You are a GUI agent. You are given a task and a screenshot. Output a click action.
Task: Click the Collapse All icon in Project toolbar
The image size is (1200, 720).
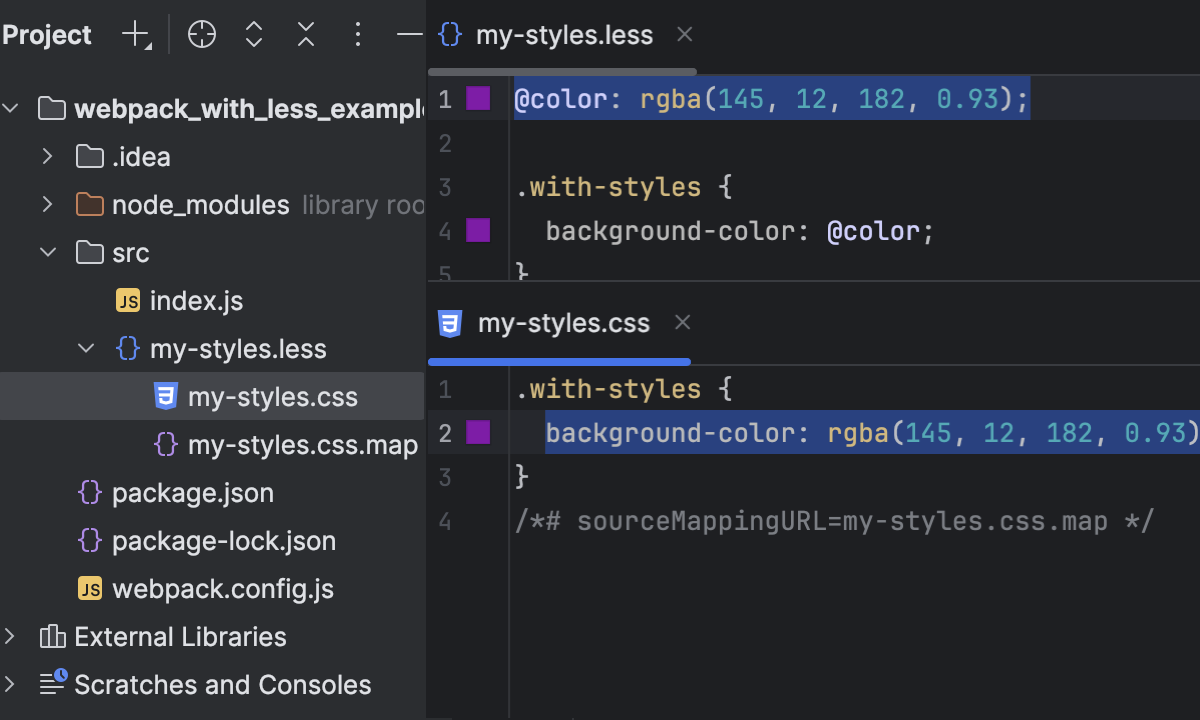pos(305,34)
